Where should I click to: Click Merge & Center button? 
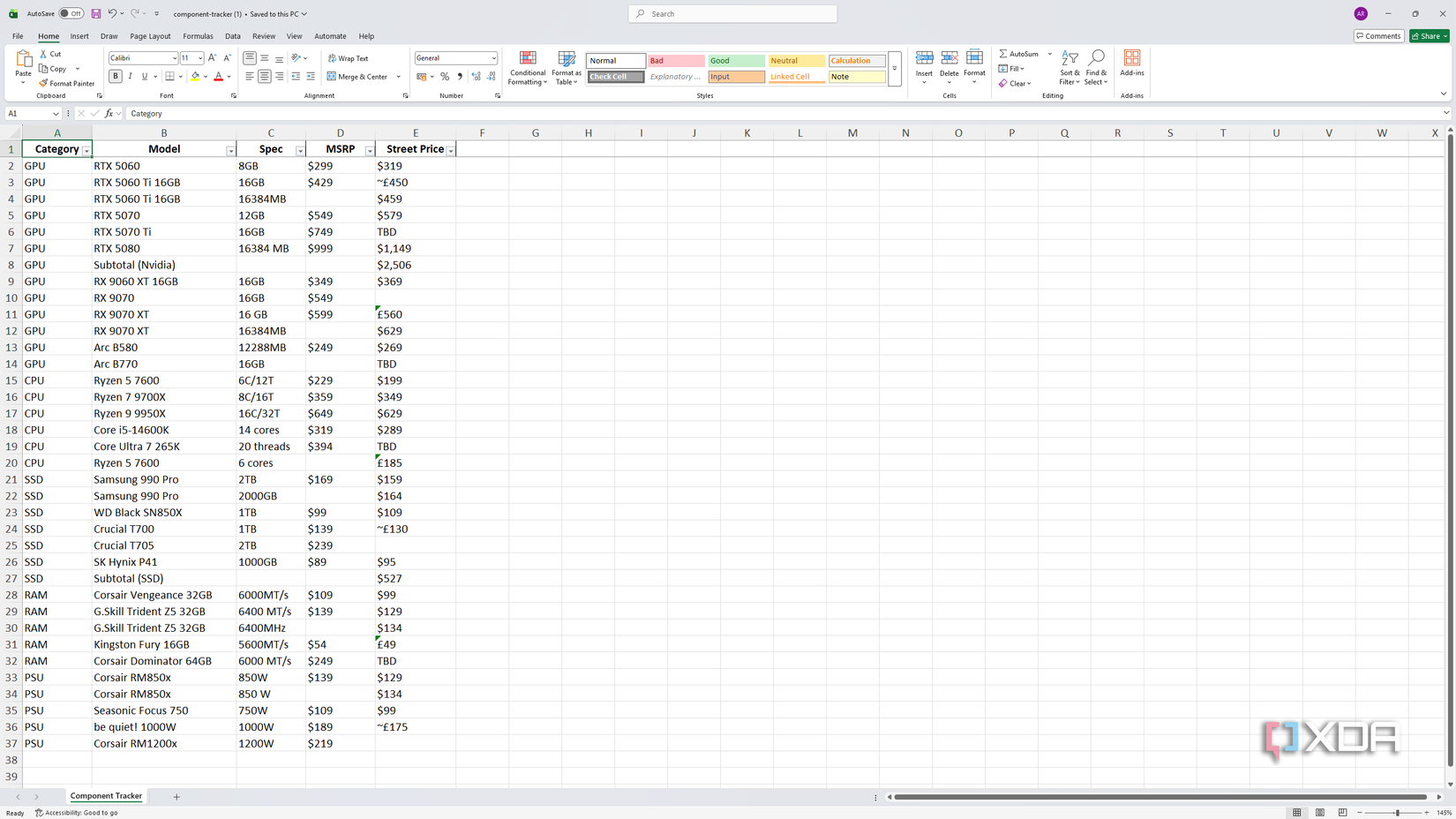(x=357, y=77)
